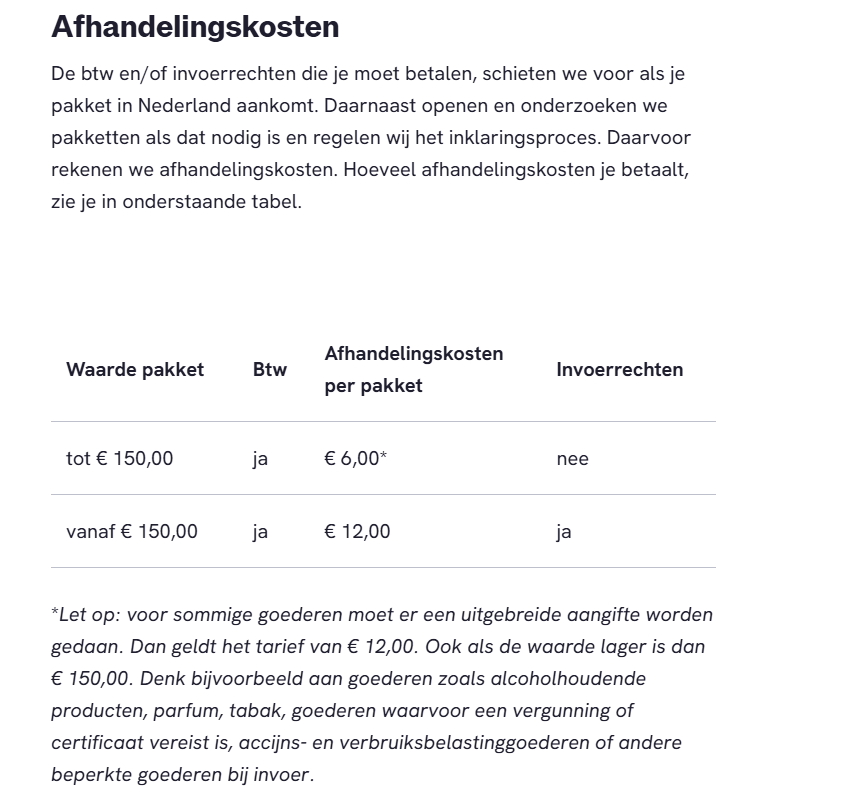852x809 pixels.
Task: Click Btw 'ja' in the vanaf € 150,00 row
Action: click(260, 532)
